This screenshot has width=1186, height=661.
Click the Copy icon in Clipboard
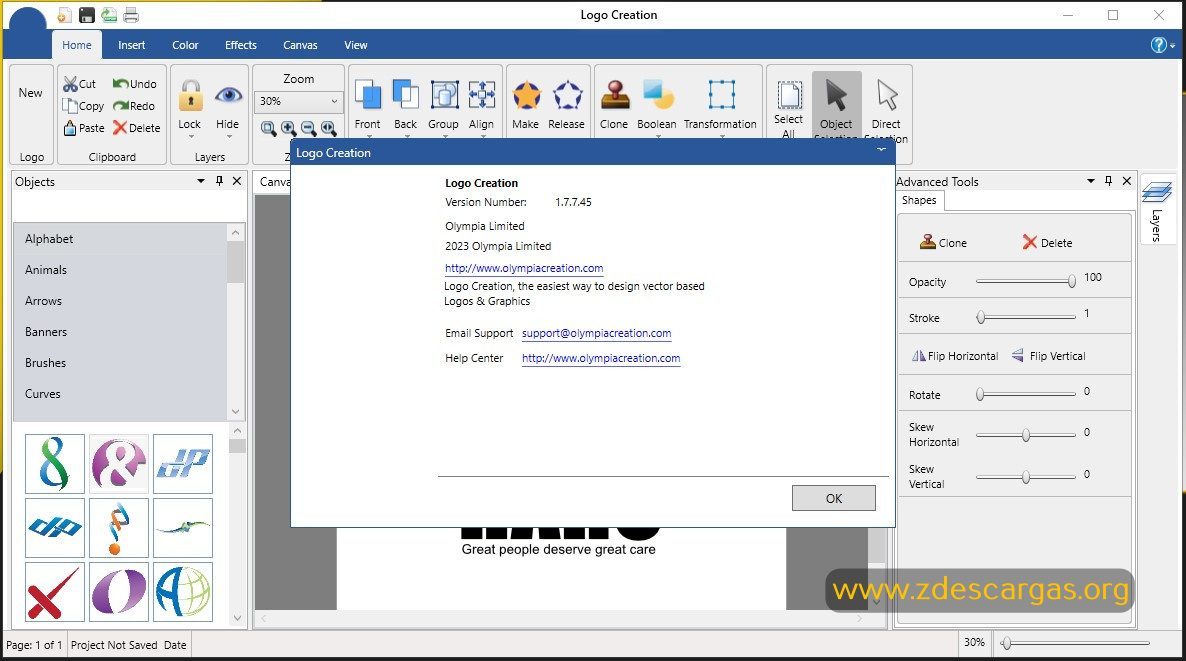point(70,106)
